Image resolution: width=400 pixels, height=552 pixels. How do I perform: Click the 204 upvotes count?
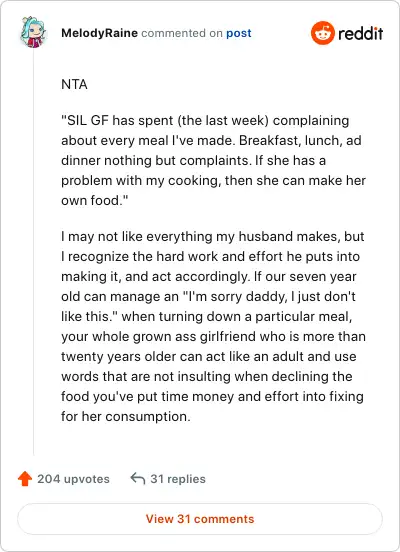click(74, 479)
